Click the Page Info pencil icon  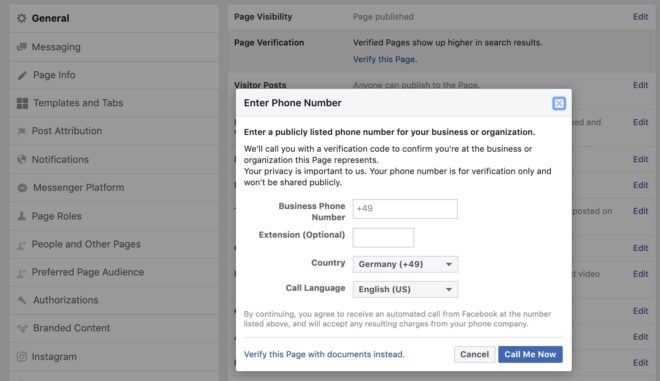point(22,75)
